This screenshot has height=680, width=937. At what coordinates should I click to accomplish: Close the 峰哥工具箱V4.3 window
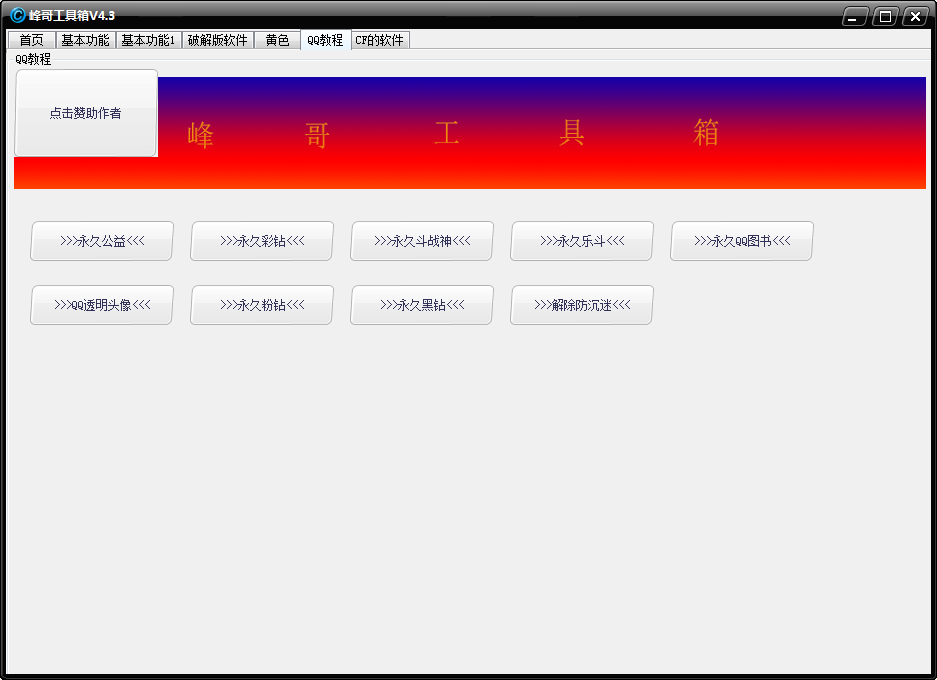pos(915,16)
